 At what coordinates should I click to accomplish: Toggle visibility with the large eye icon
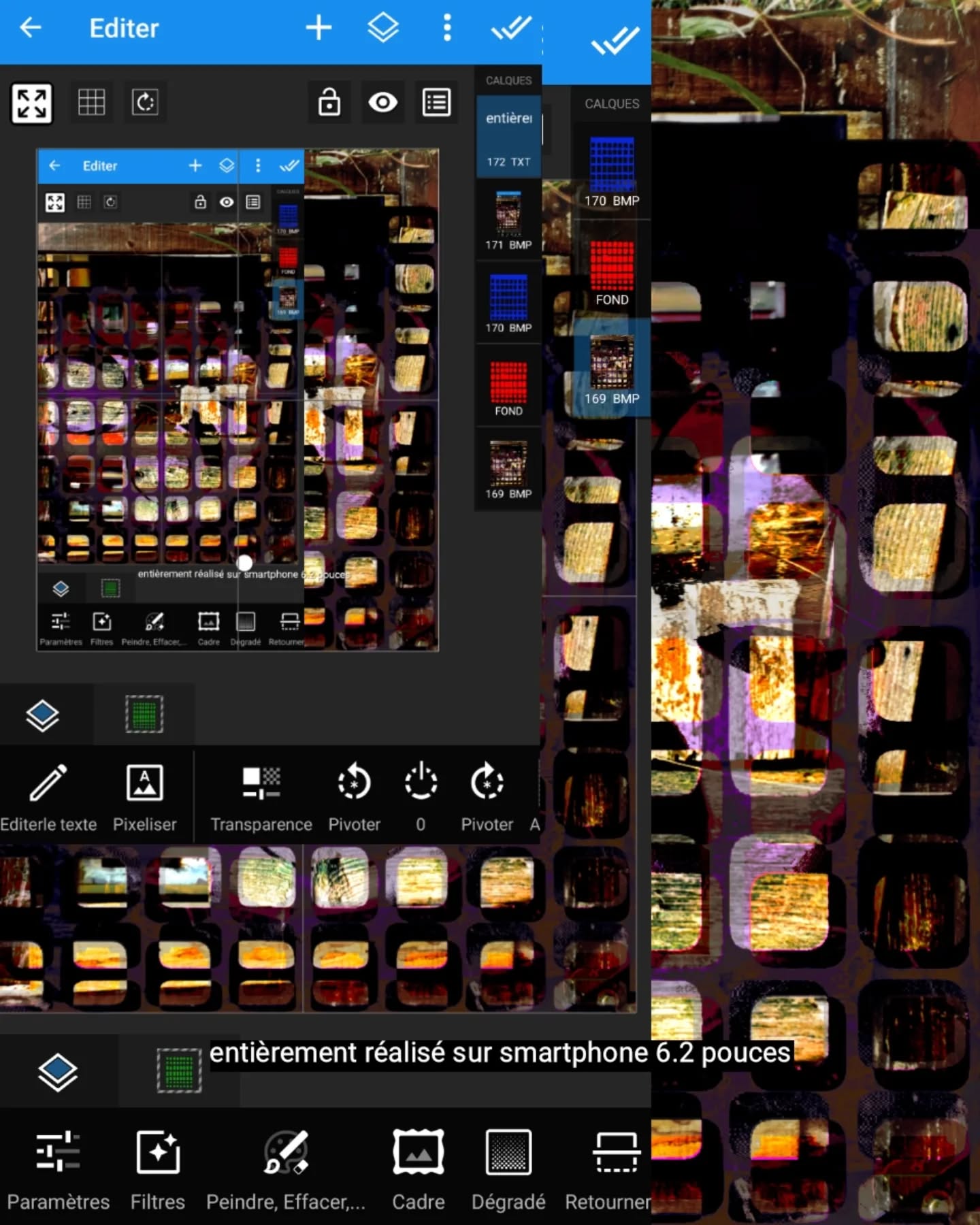point(382,103)
